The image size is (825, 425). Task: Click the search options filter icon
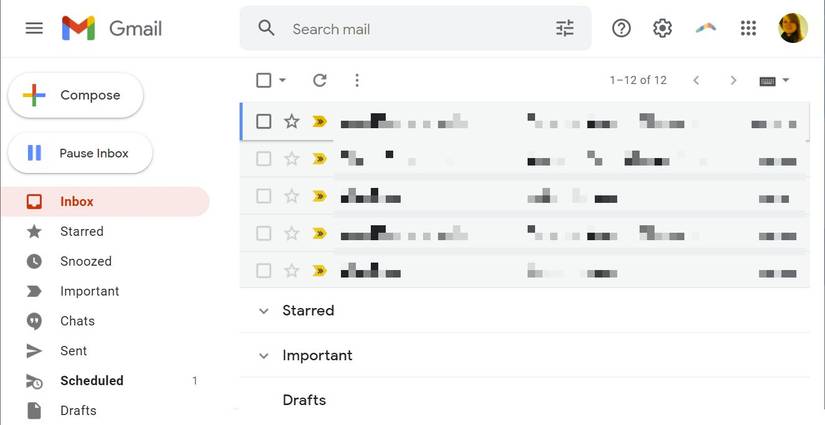point(565,28)
